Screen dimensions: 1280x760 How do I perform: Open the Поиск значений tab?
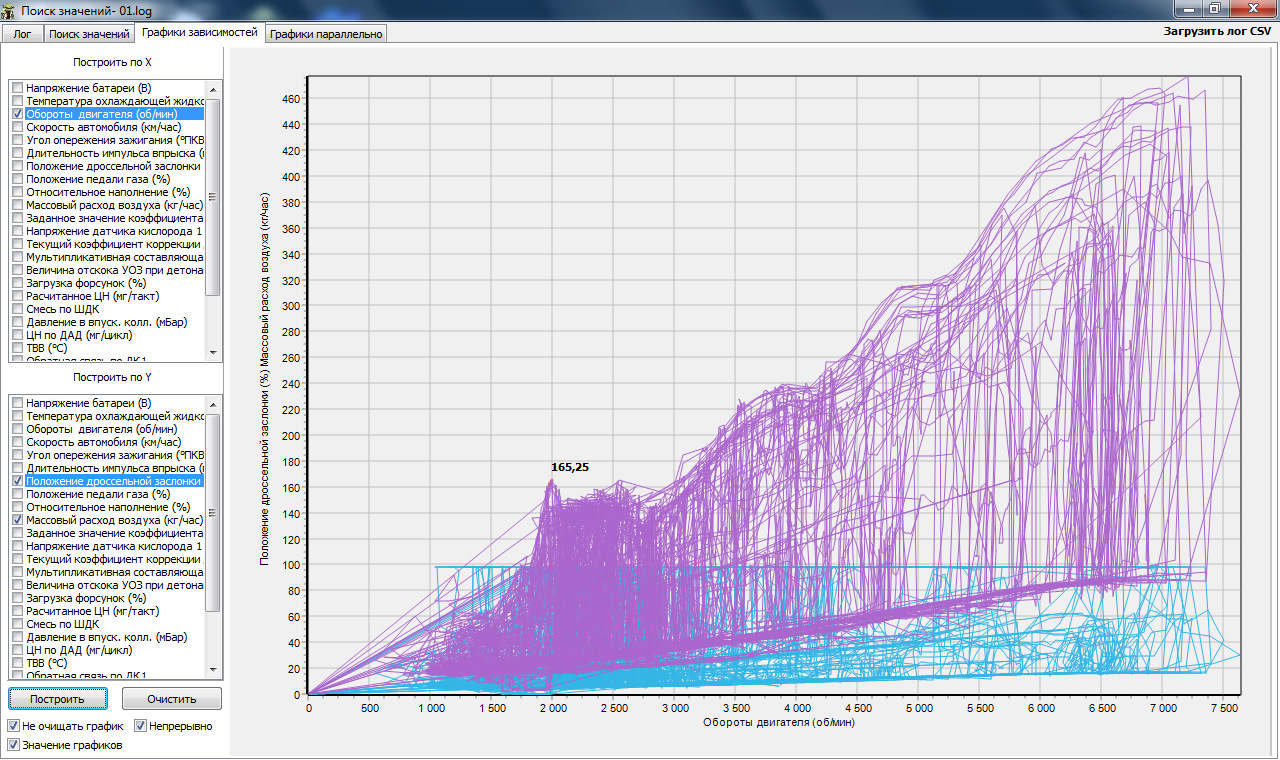point(90,34)
